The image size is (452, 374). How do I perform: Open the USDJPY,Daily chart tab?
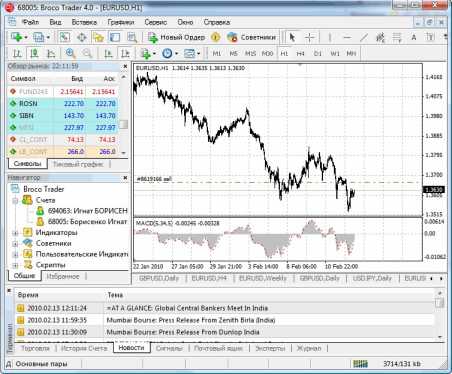tap(372, 278)
